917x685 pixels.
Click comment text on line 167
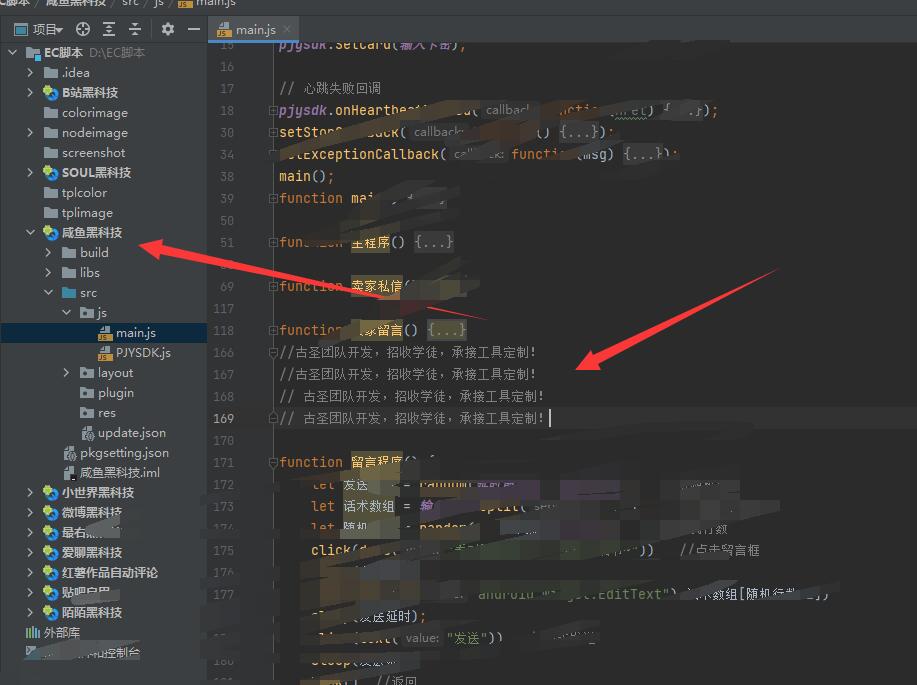pos(408,374)
